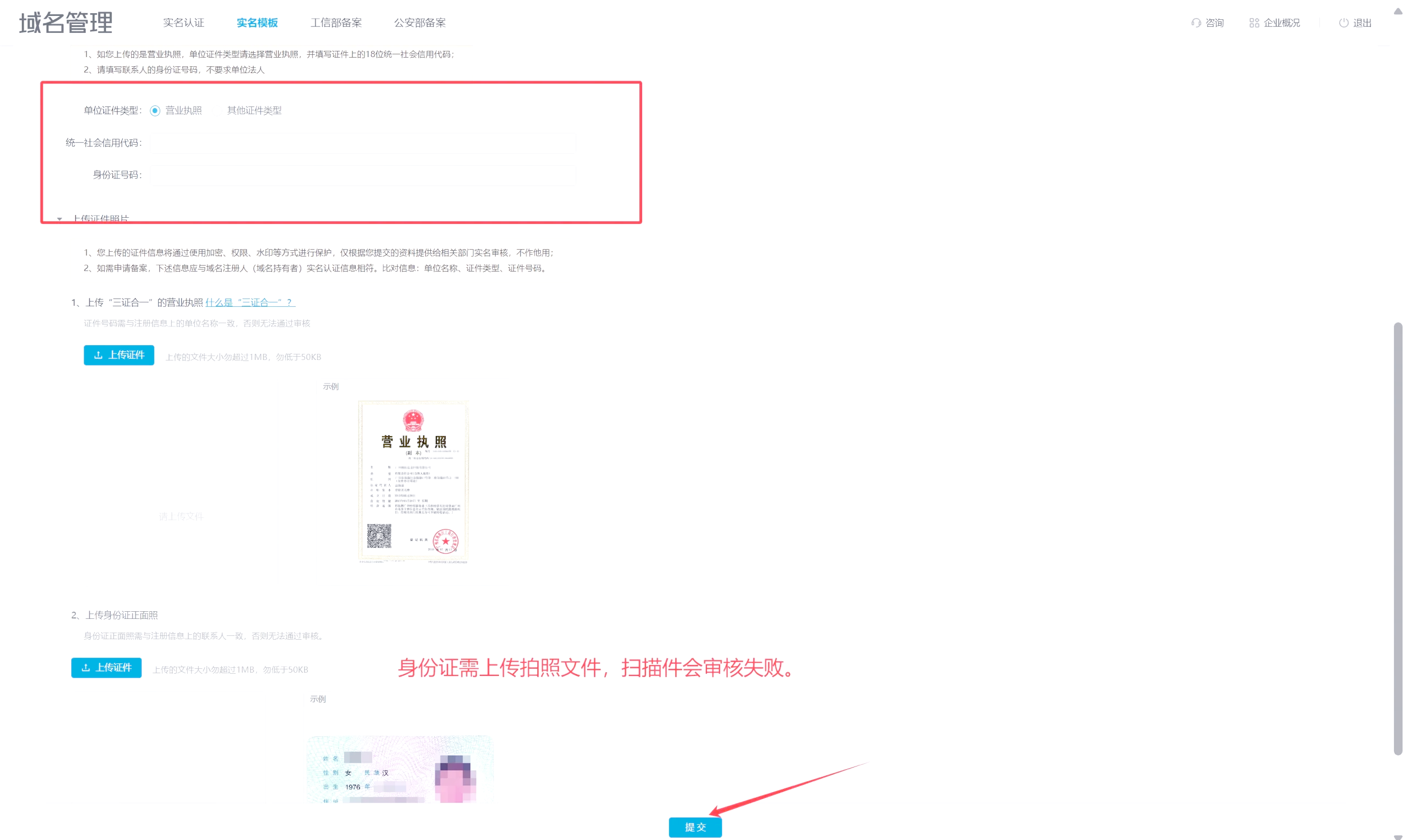The width and height of the screenshot is (1405, 840).
Task: Click the scrollbar down arrow
Action: pyautogui.click(x=1398, y=836)
